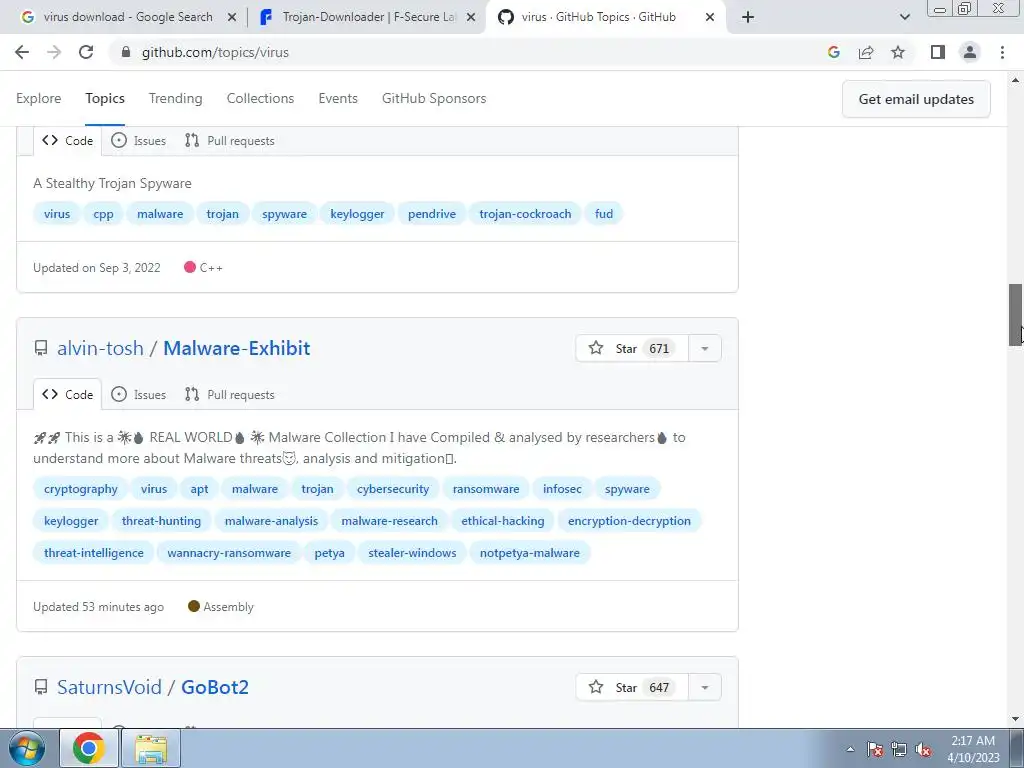The width and height of the screenshot is (1024, 768).
Task: Click the muted volume tray icon
Action: 923,749
